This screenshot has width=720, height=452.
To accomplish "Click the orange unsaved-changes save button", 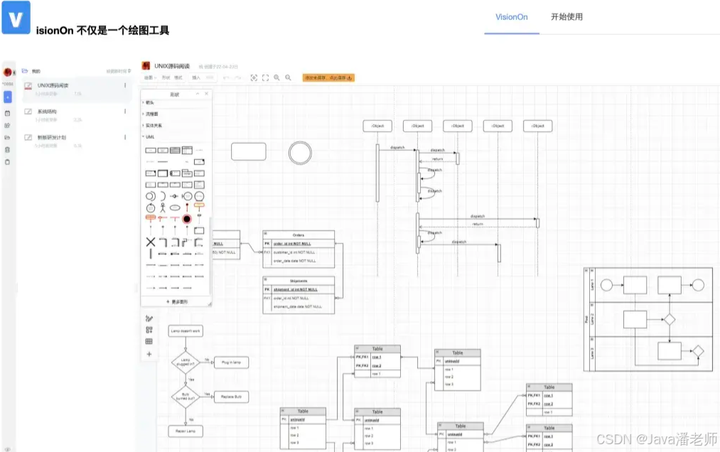I will click(328, 78).
